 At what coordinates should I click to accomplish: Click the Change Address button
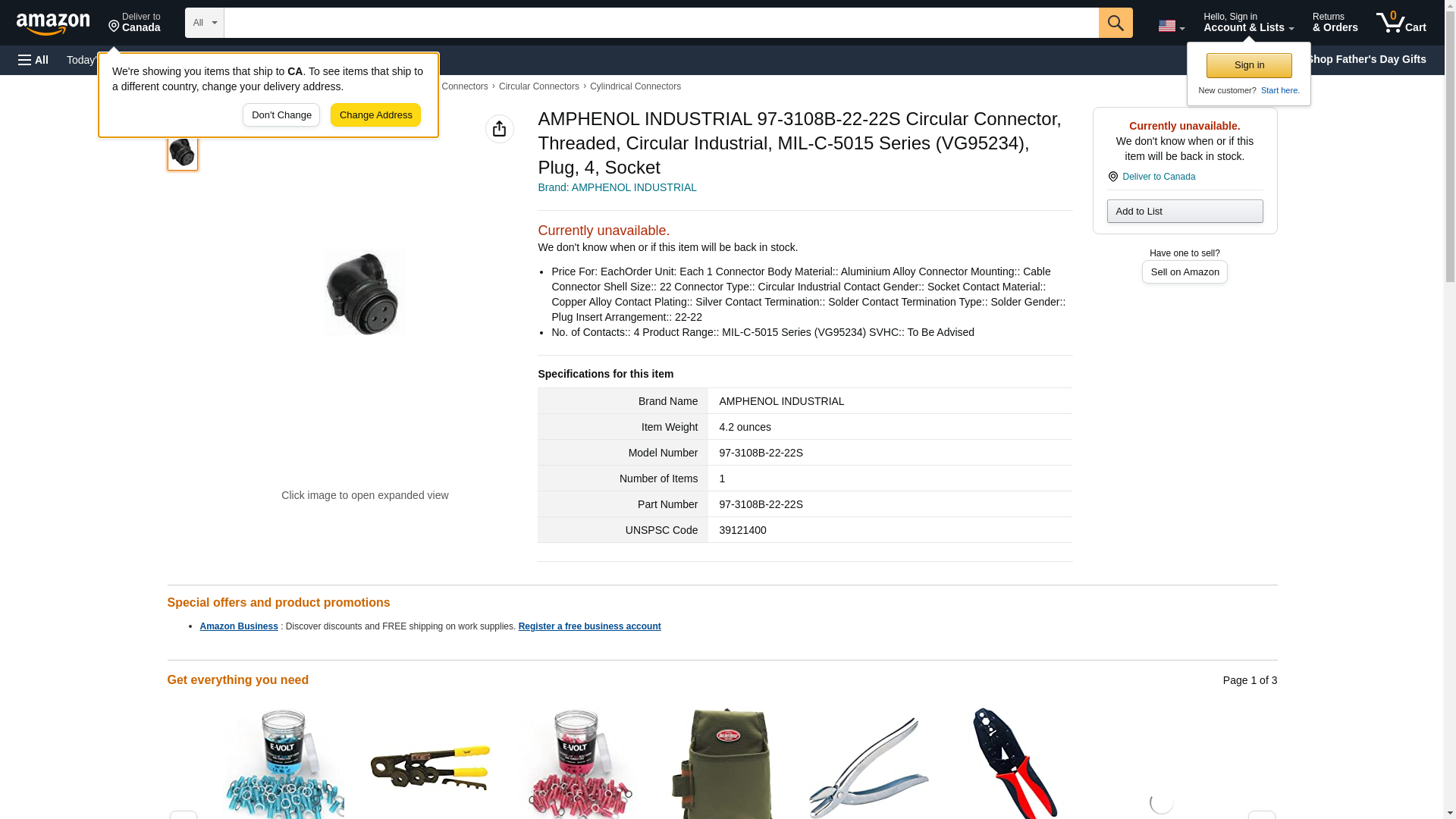pos(375,115)
